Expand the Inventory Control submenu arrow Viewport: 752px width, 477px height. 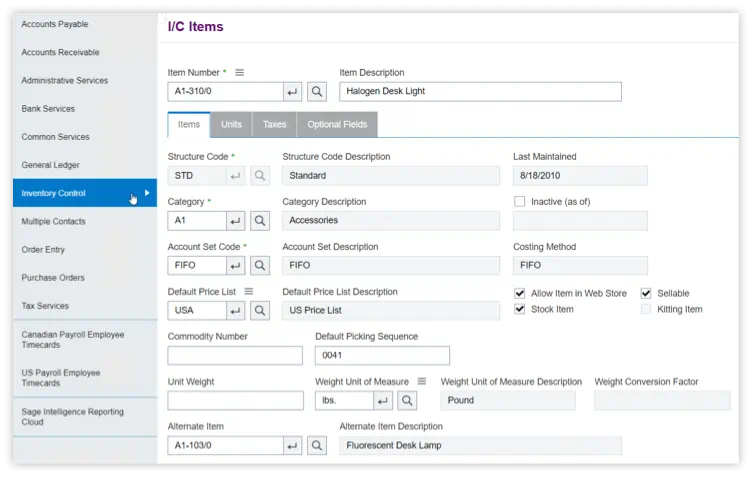coord(147,193)
